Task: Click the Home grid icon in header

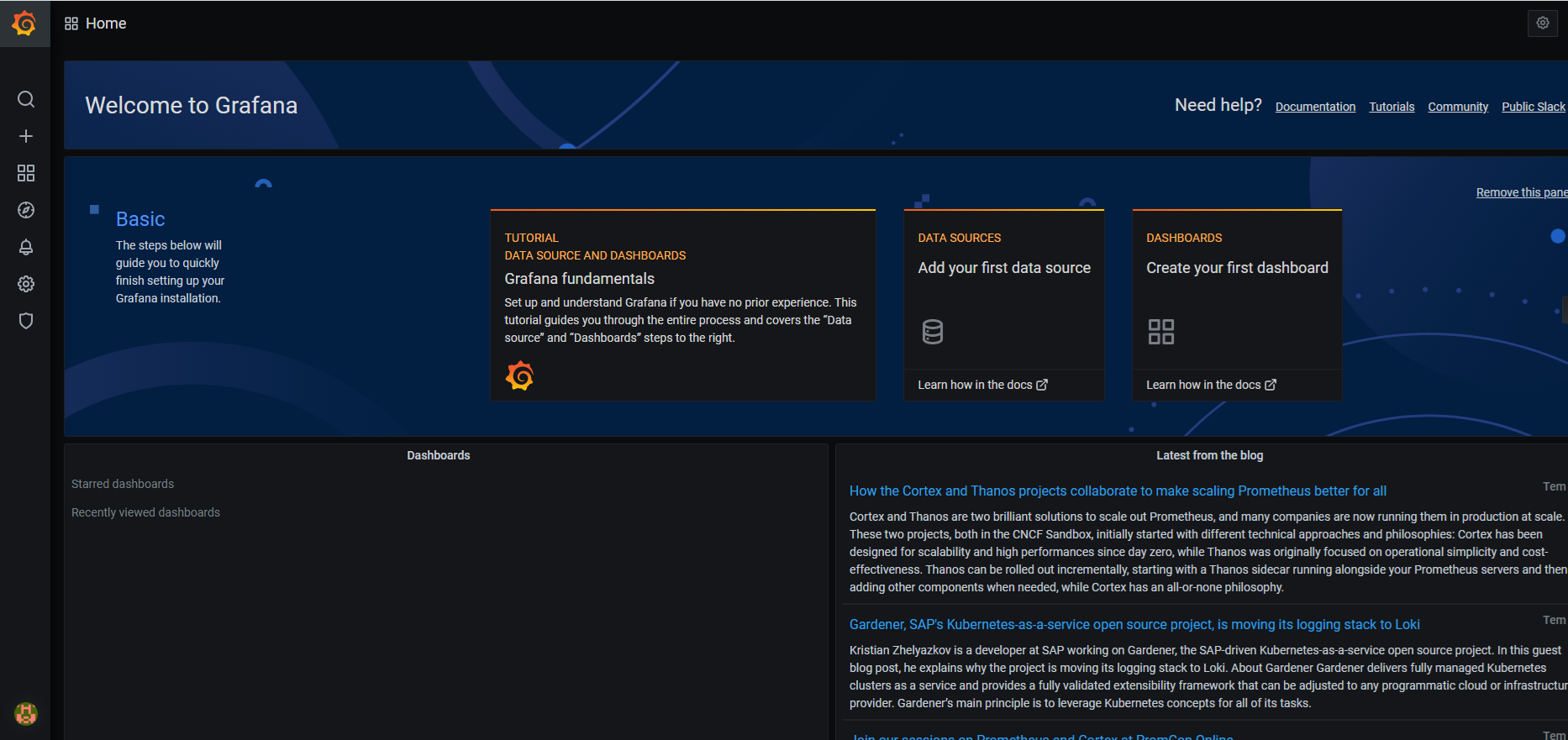Action: (71, 24)
